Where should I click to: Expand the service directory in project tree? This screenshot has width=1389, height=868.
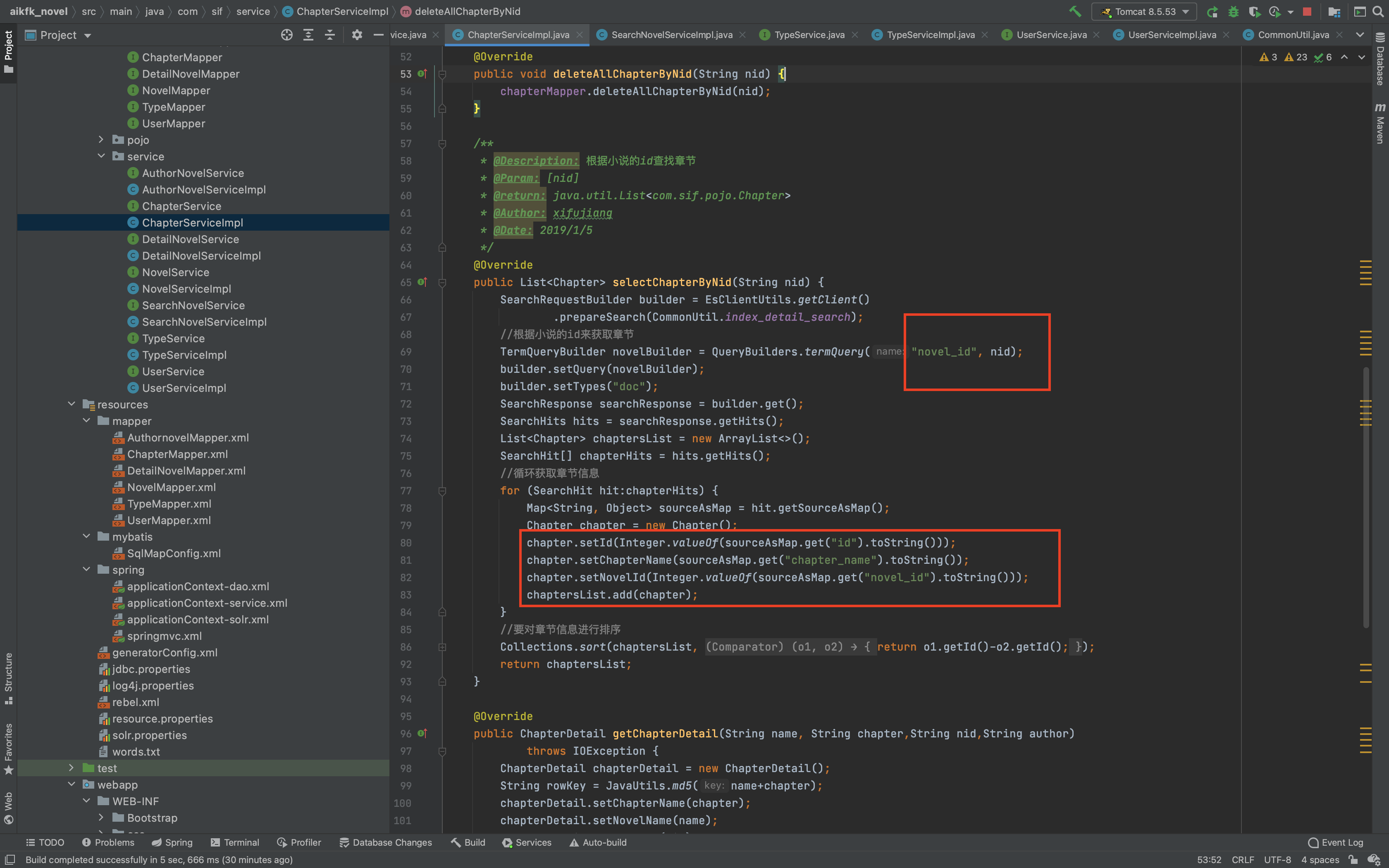tap(101, 156)
